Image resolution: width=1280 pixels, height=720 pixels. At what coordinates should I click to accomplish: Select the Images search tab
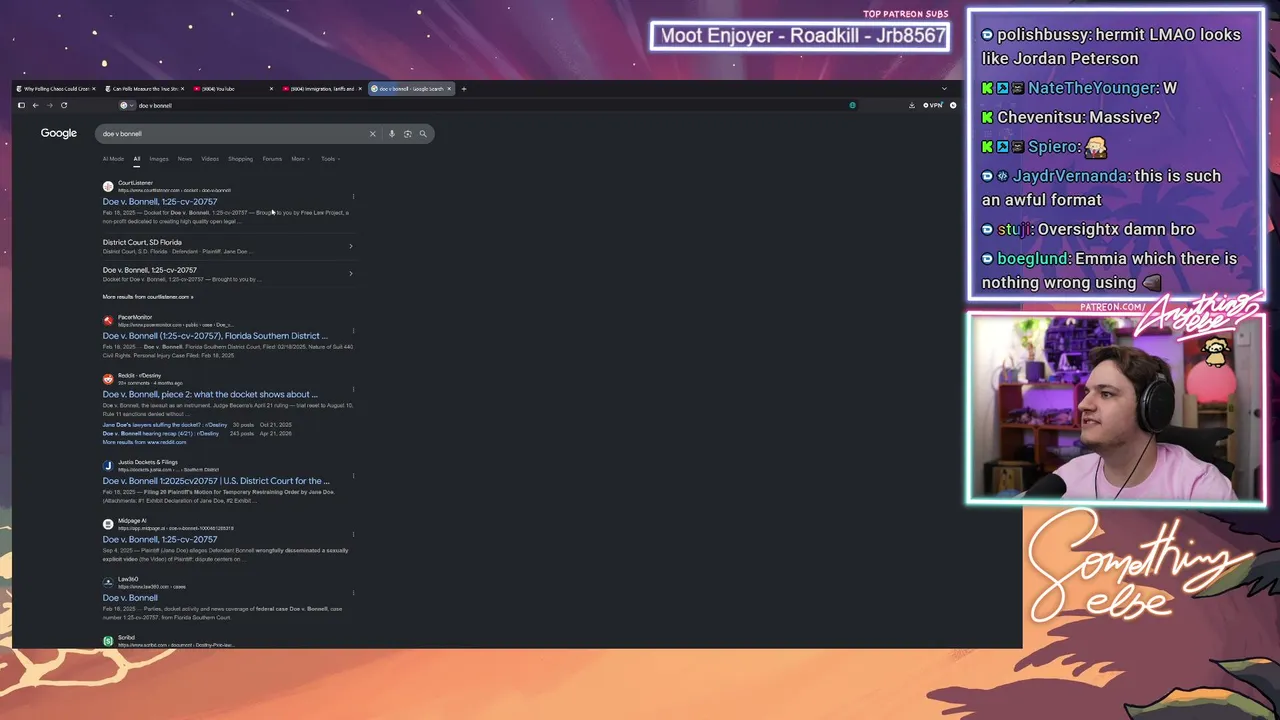159,159
